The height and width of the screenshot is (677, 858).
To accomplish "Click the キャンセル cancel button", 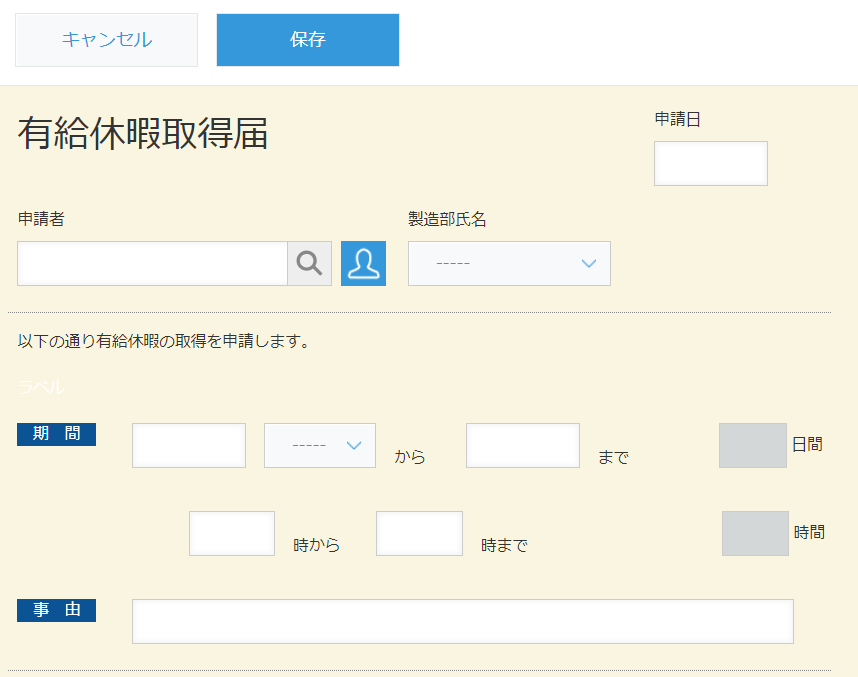I will (106, 39).
